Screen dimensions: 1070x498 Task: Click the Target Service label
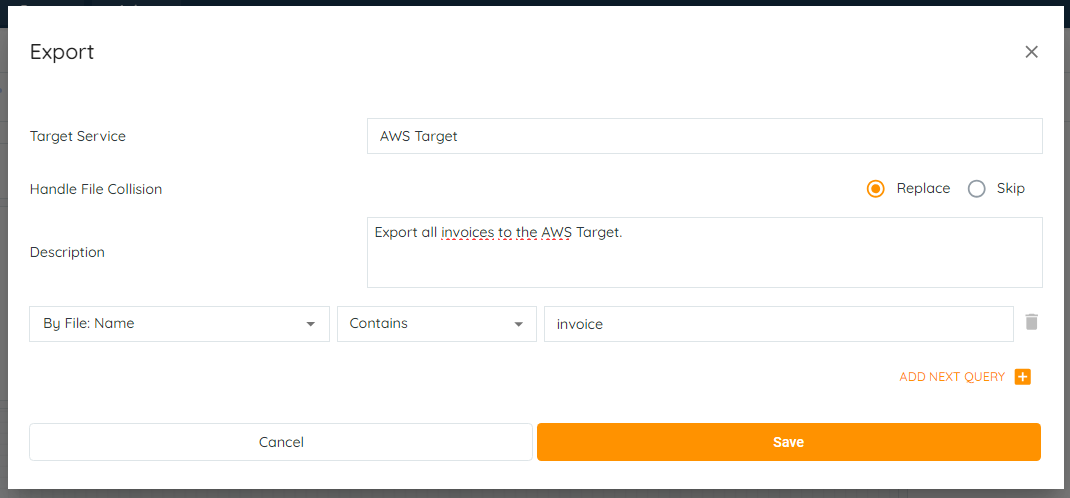click(x=78, y=136)
